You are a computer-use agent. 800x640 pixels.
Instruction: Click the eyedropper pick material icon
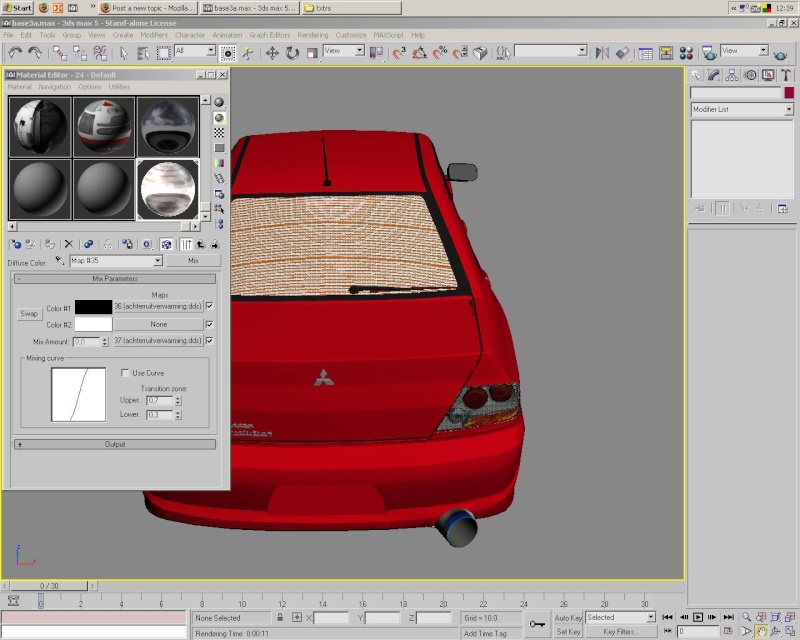(x=60, y=261)
